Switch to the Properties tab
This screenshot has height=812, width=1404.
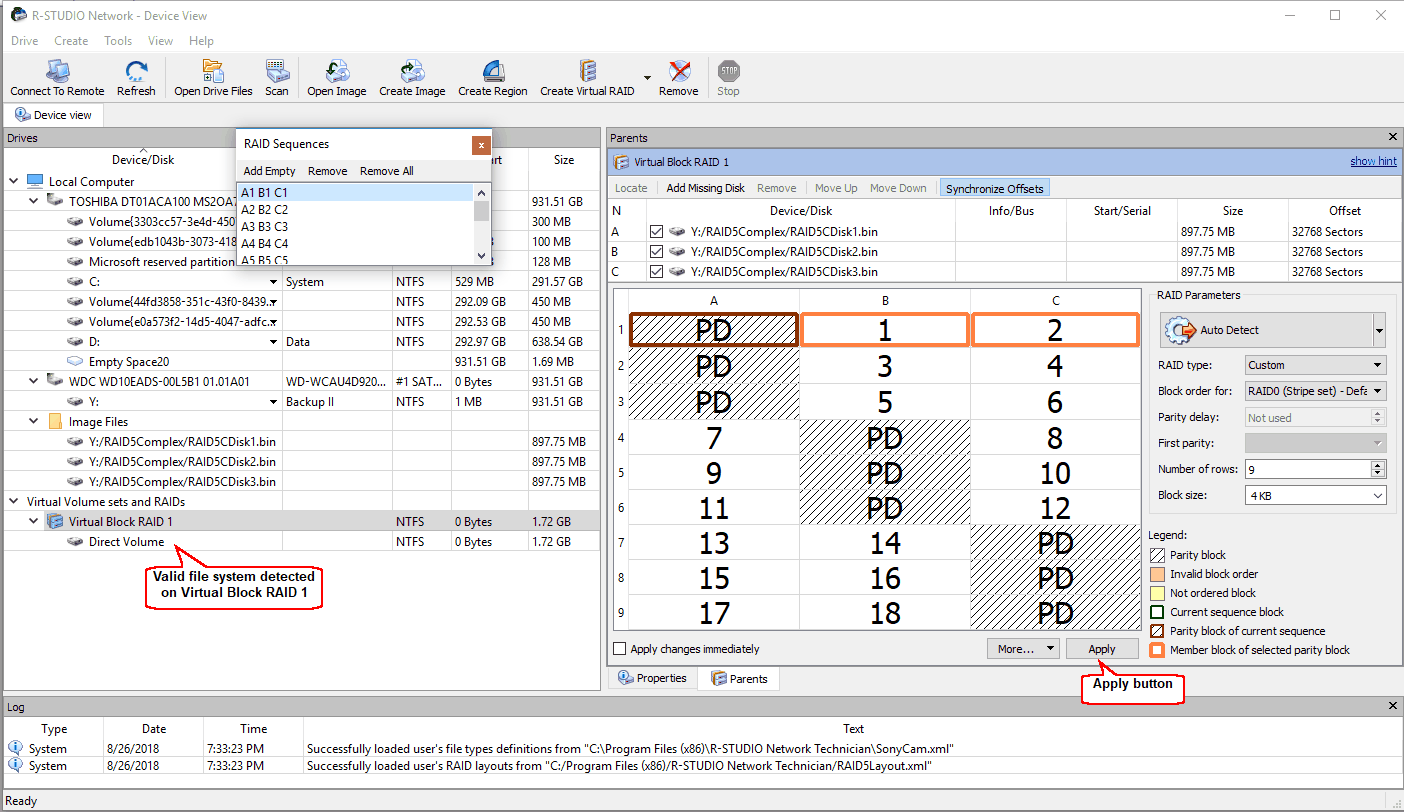point(652,678)
